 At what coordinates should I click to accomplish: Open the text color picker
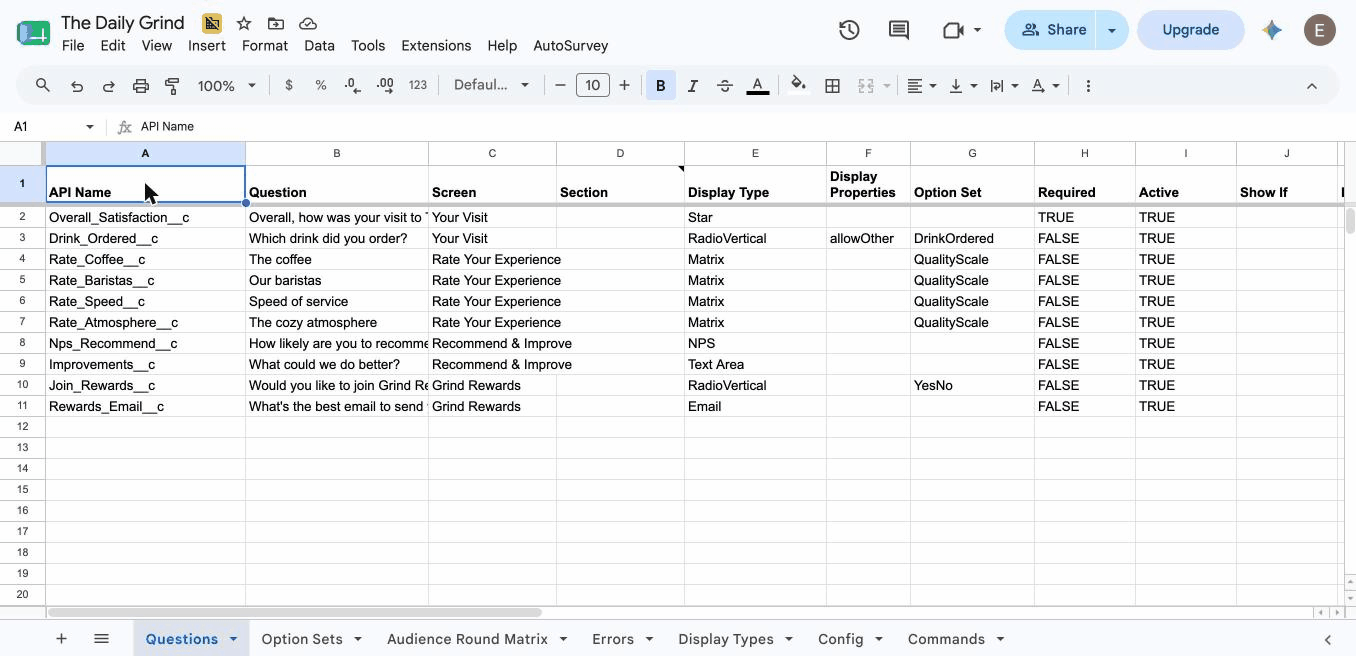758,86
